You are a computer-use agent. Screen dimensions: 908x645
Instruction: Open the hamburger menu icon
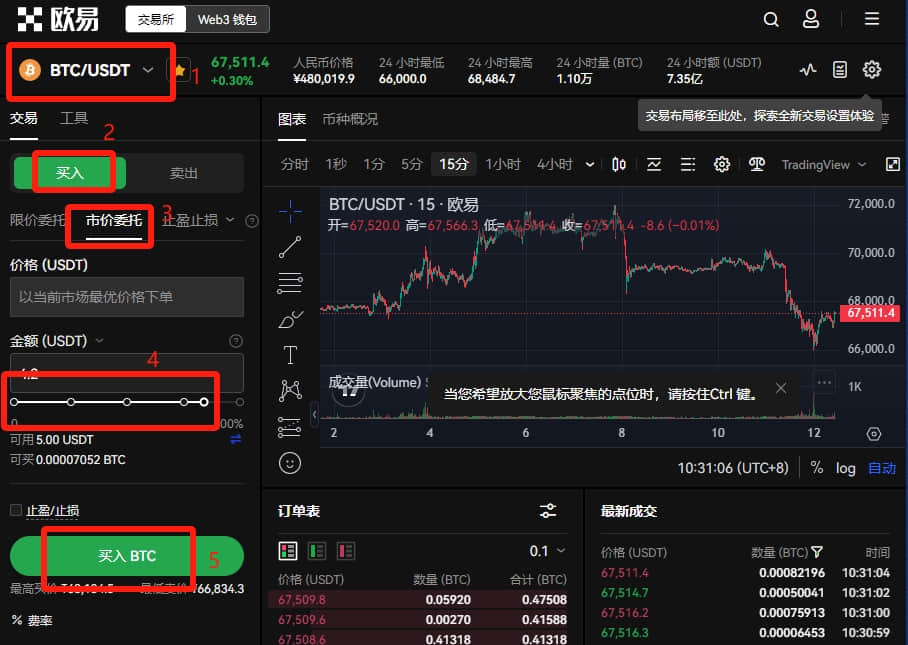pos(872,19)
